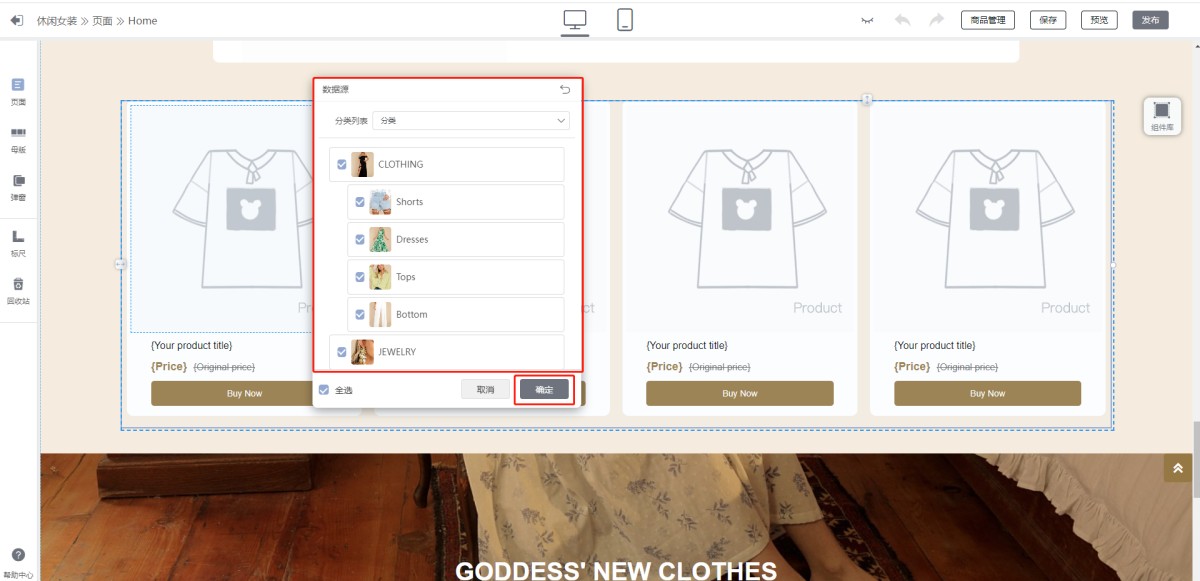Click the scroll-to-top chevron button
The height and width of the screenshot is (581, 1200).
click(x=1177, y=468)
